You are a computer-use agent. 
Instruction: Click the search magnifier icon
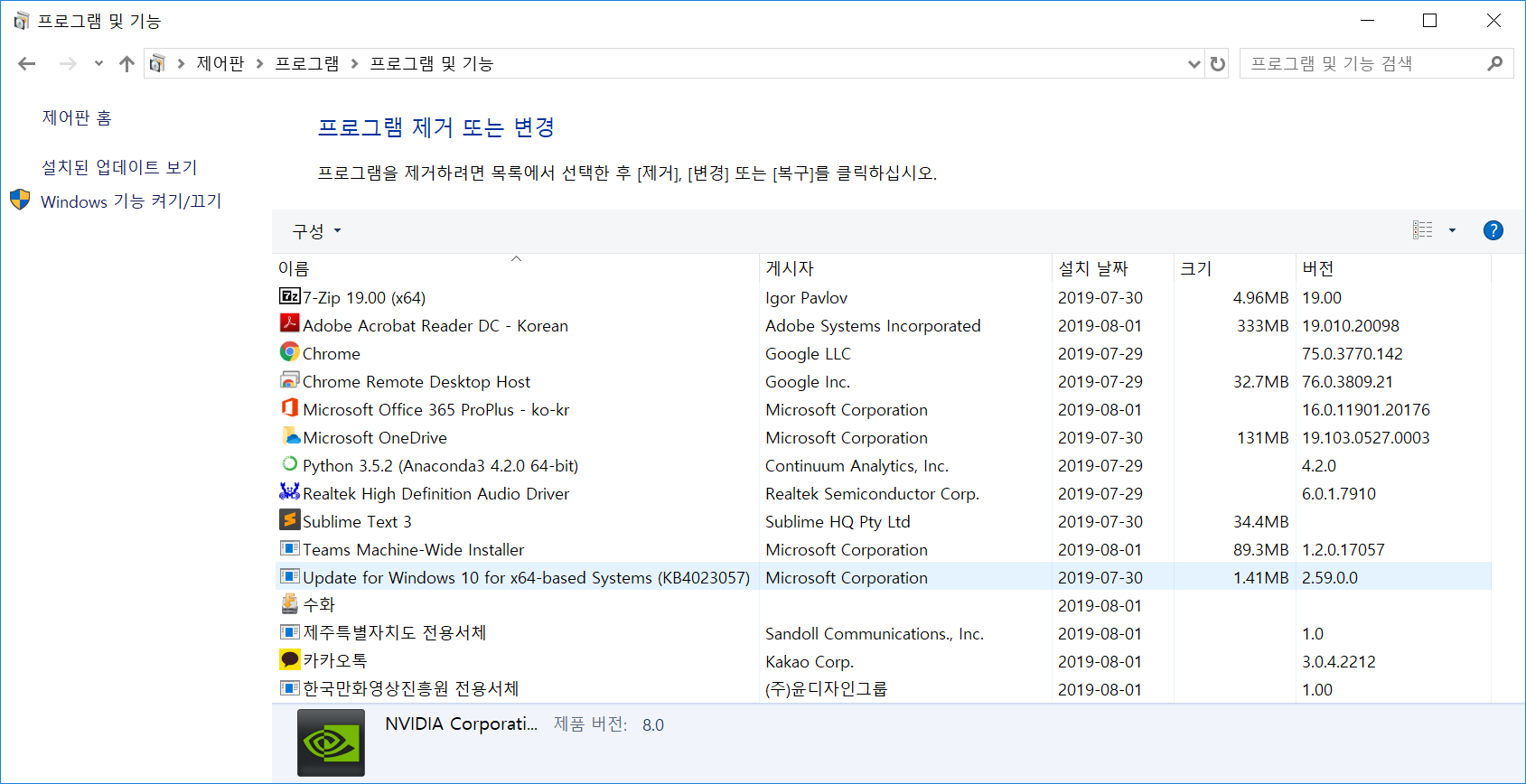pyautogui.click(x=1495, y=63)
